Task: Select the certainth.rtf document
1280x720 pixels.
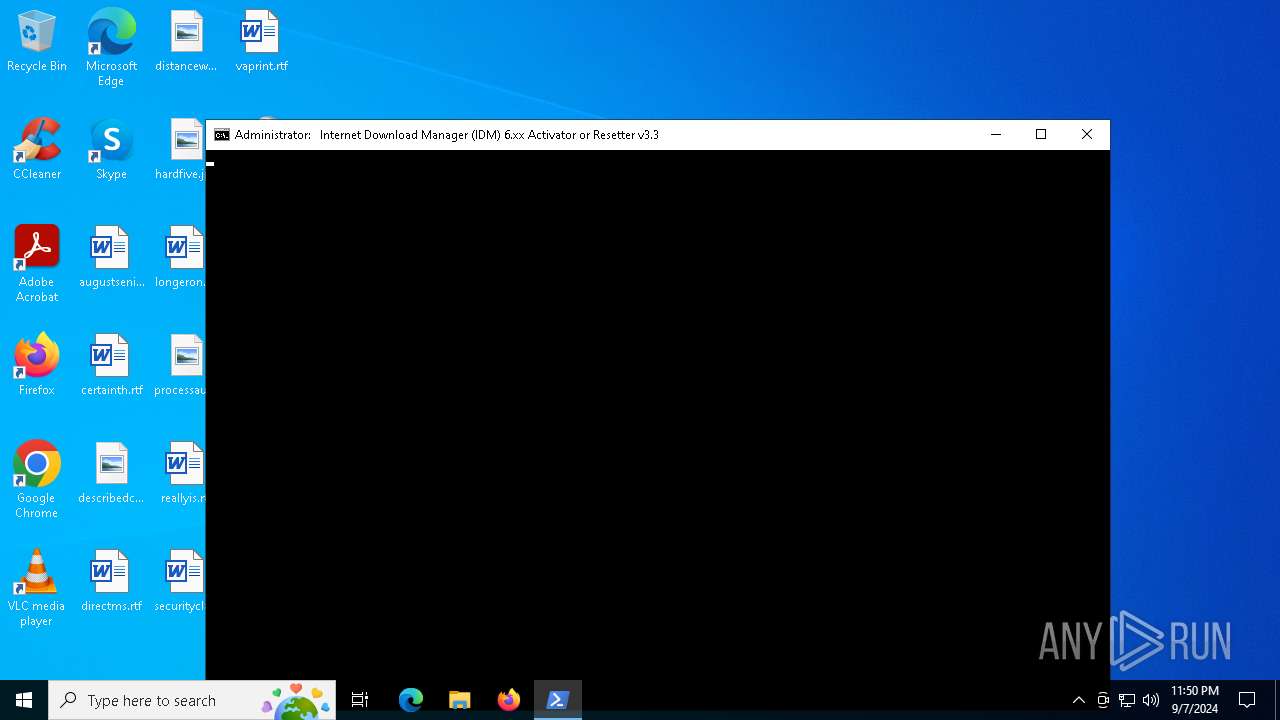Action: pyautogui.click(x=111, y=366)
